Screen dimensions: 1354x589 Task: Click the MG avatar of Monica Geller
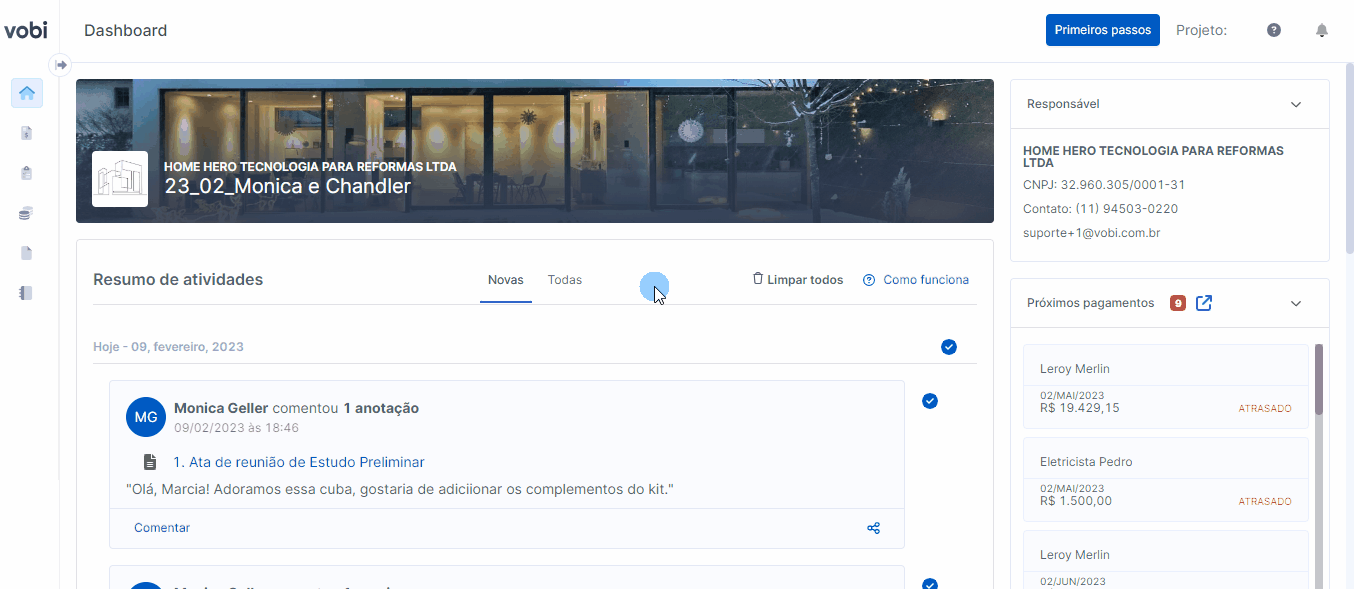click(x=146, y=417)
